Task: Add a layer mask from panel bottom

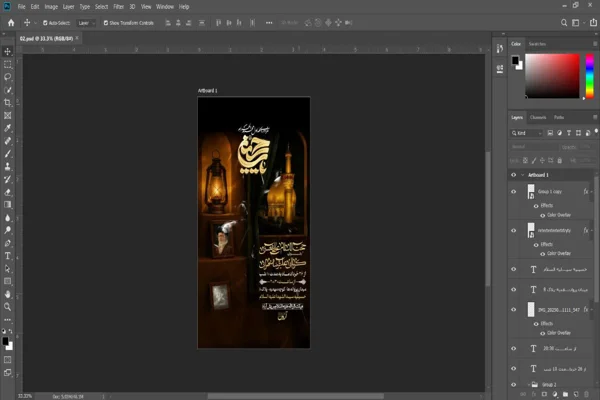Action: pyautogui.click(x=544, y=394)
